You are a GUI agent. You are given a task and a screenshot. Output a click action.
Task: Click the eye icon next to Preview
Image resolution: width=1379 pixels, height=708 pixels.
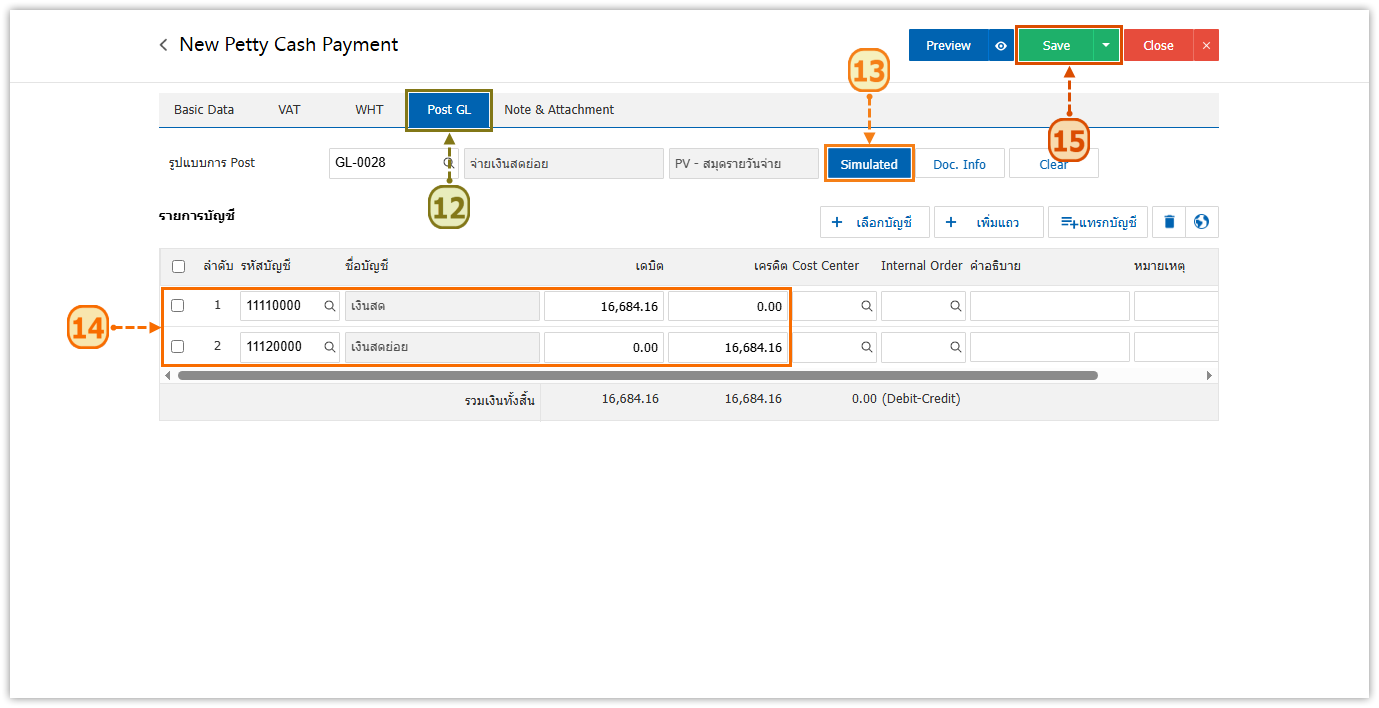click(1000, 45)
